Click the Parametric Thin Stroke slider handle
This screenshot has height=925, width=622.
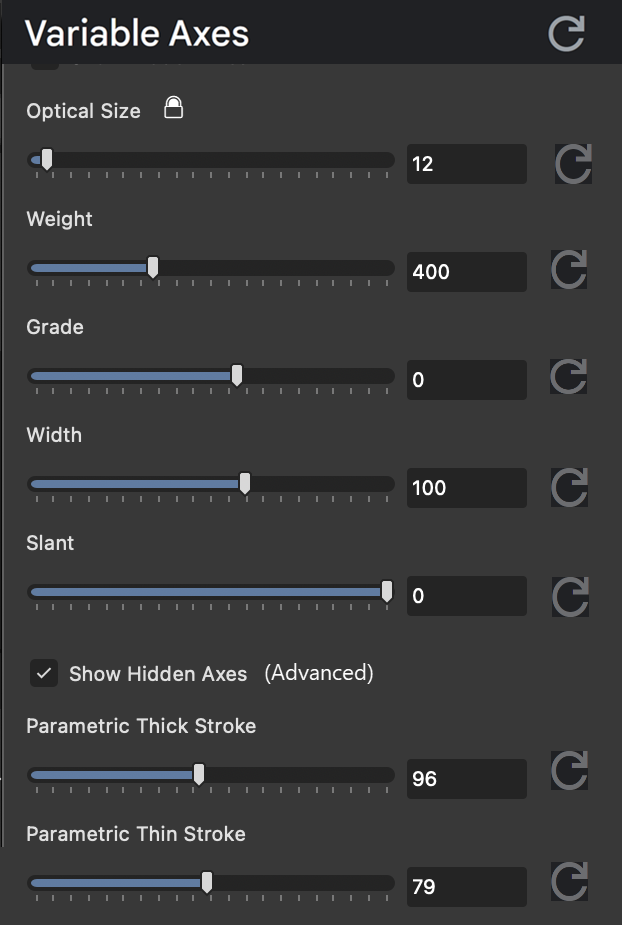pos(205,882)
